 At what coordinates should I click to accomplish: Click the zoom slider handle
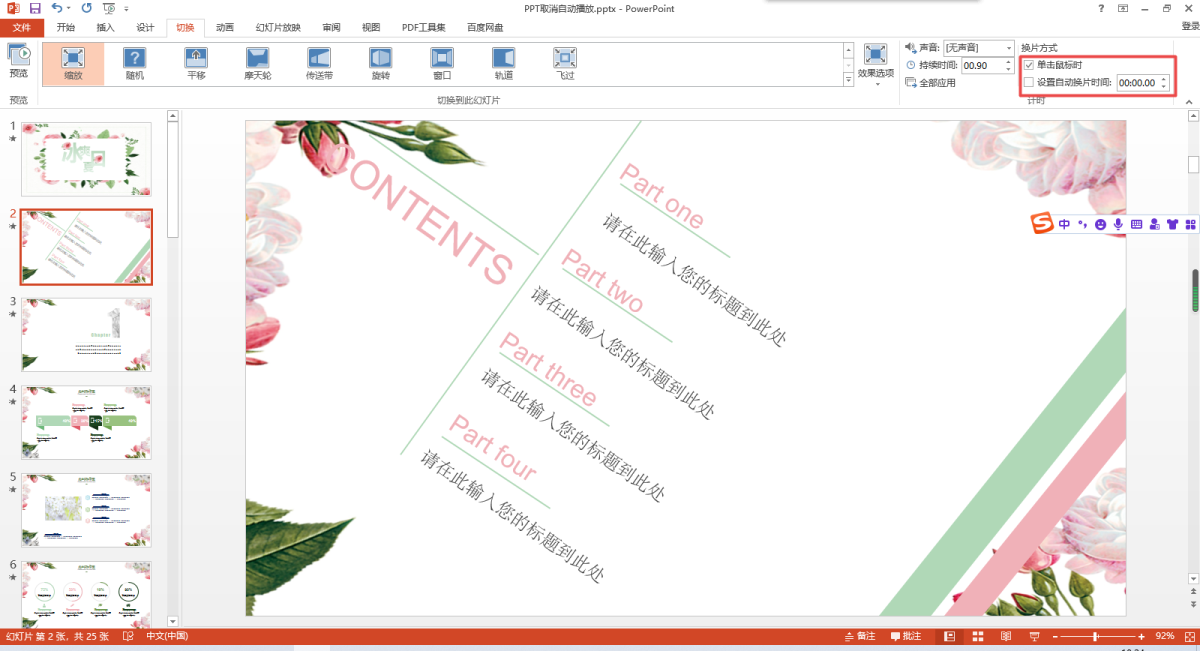(x=1096, y=636)
